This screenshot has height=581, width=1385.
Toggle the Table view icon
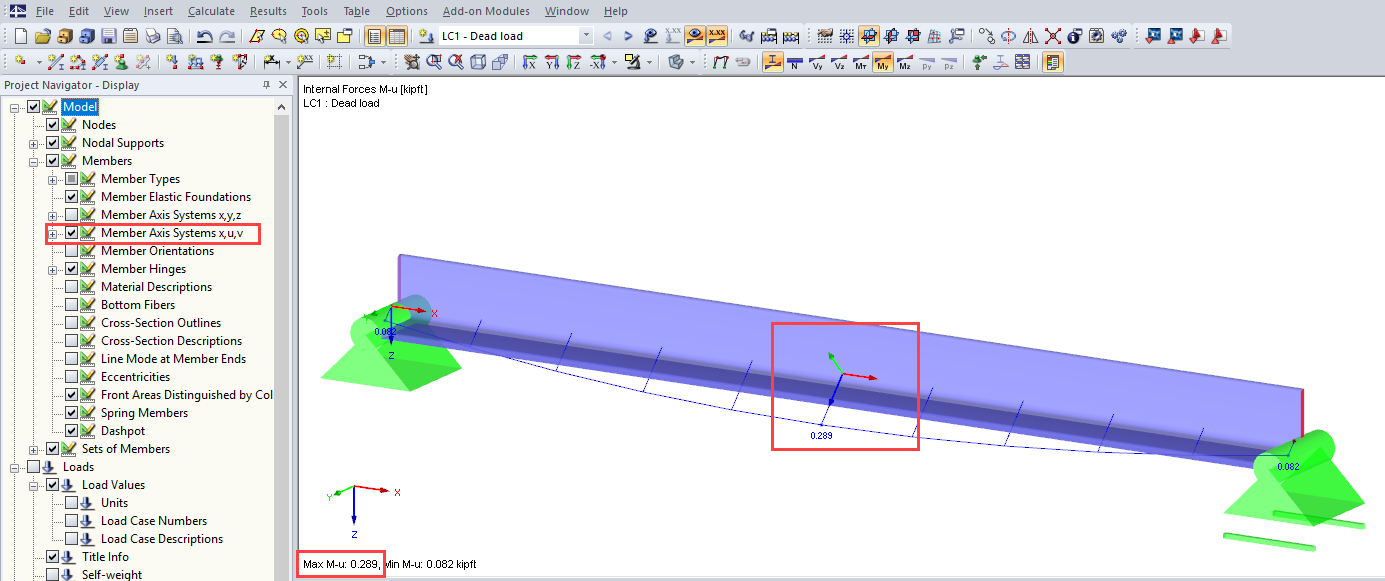pos(397,36)
